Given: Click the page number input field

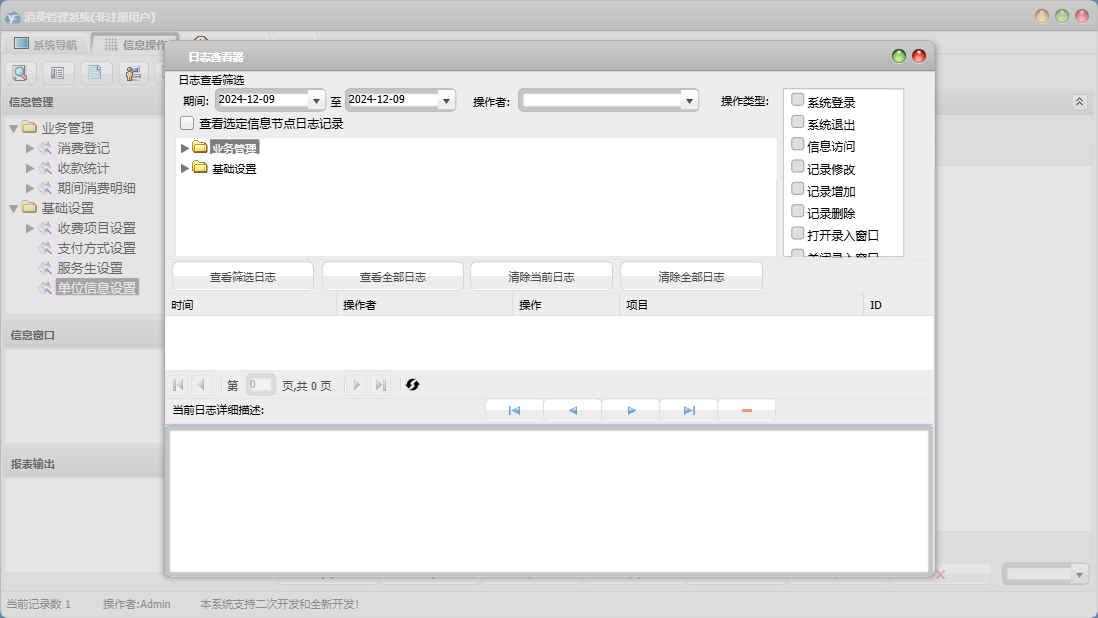Looking at the screenshot, I should coord(260,385).
